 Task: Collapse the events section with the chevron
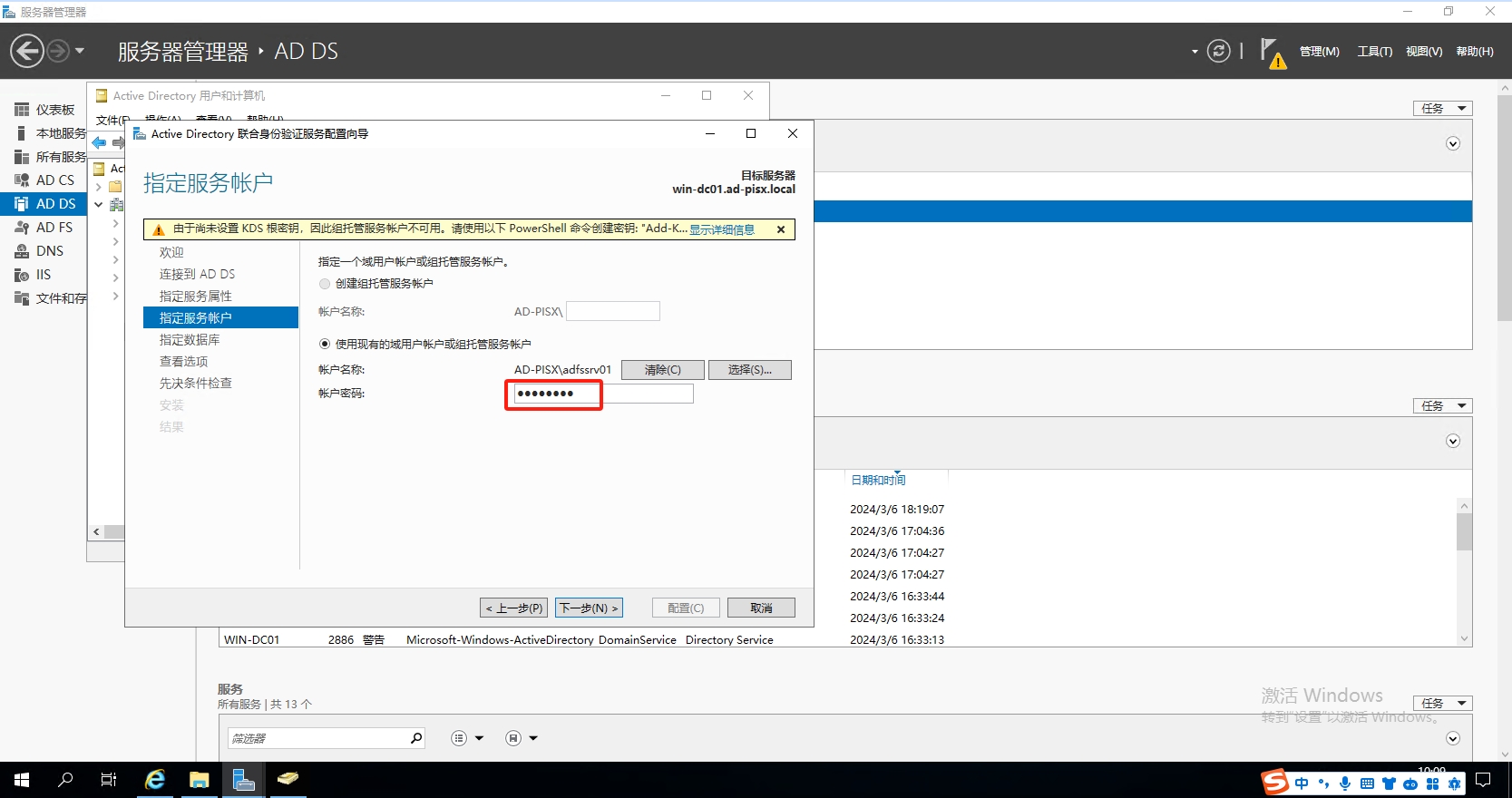pyautogui.click(x=1452, y=442)
